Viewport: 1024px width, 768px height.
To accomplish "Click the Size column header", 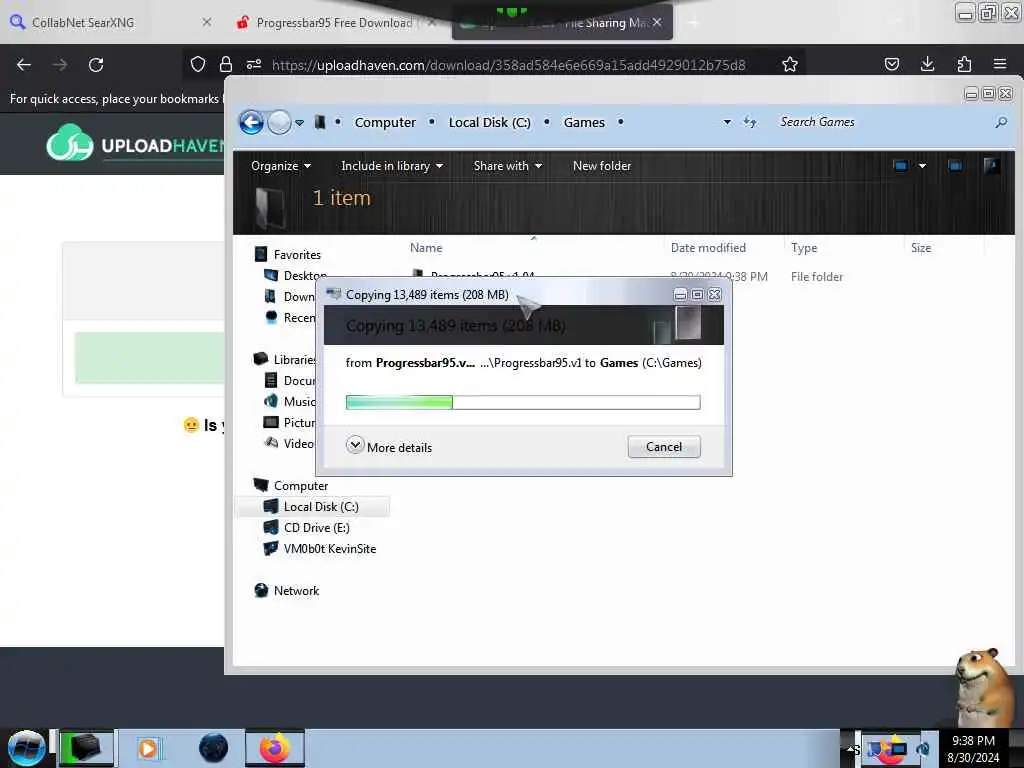I will pyautogui.click(x=921, y=248).
